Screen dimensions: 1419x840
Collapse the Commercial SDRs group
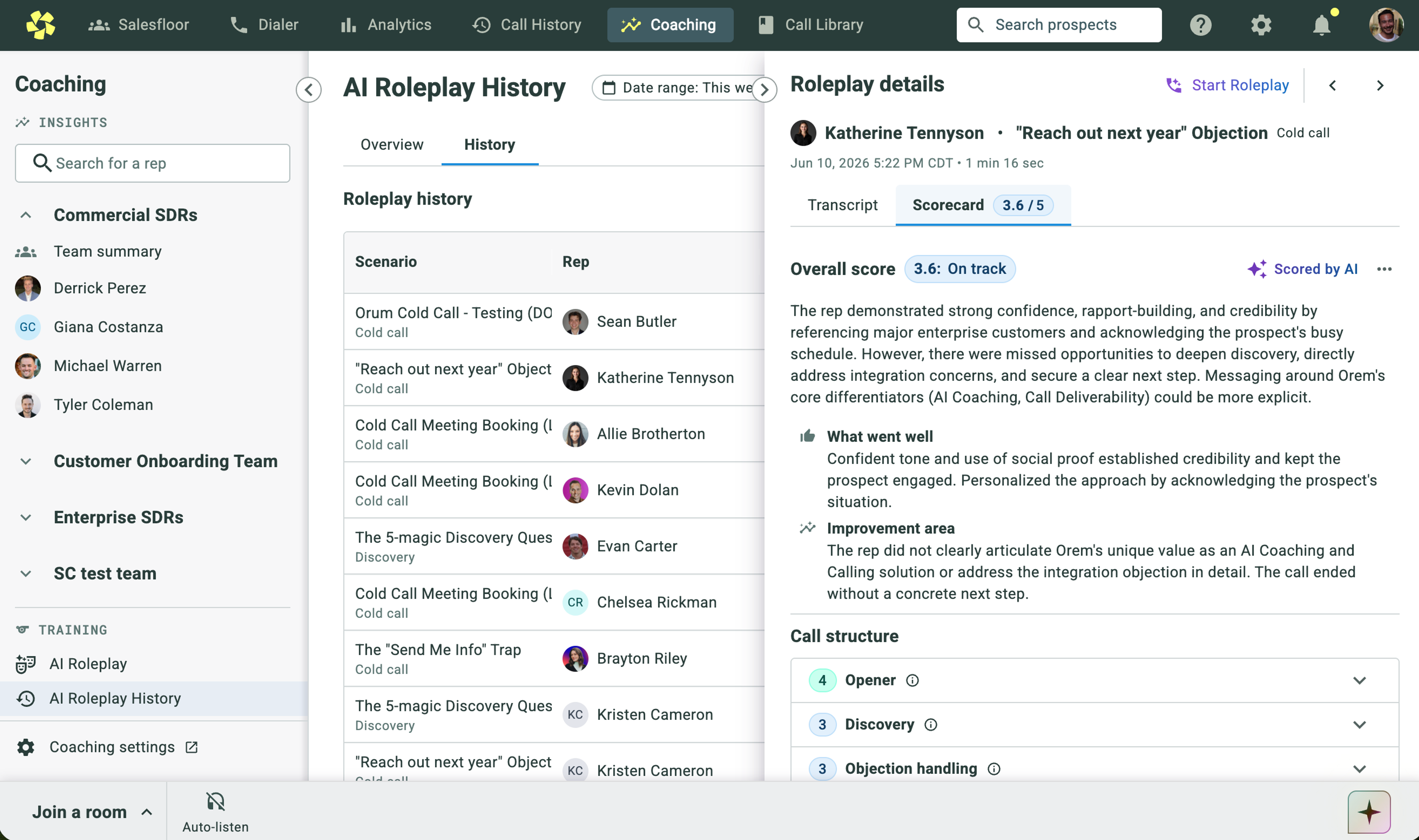25,215
